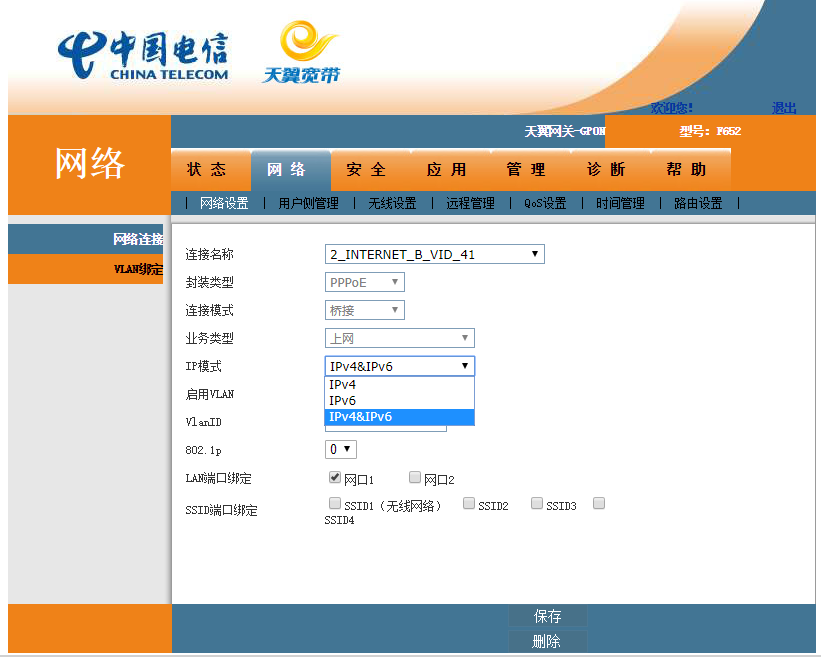Tick the SSID3 checkbox
This screenshot has width=821, height=657.
[537, 504]
